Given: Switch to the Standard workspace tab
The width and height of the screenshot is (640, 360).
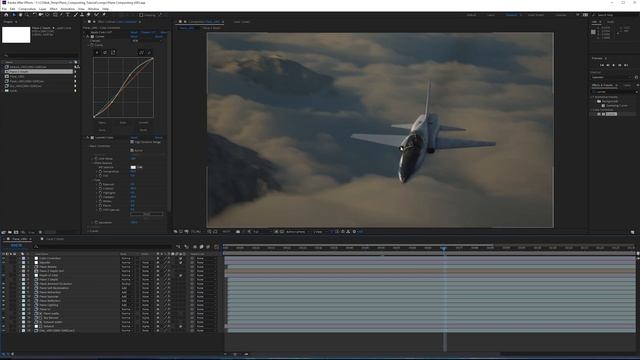Looking at the screenshot, I should (x=511, y=15).
